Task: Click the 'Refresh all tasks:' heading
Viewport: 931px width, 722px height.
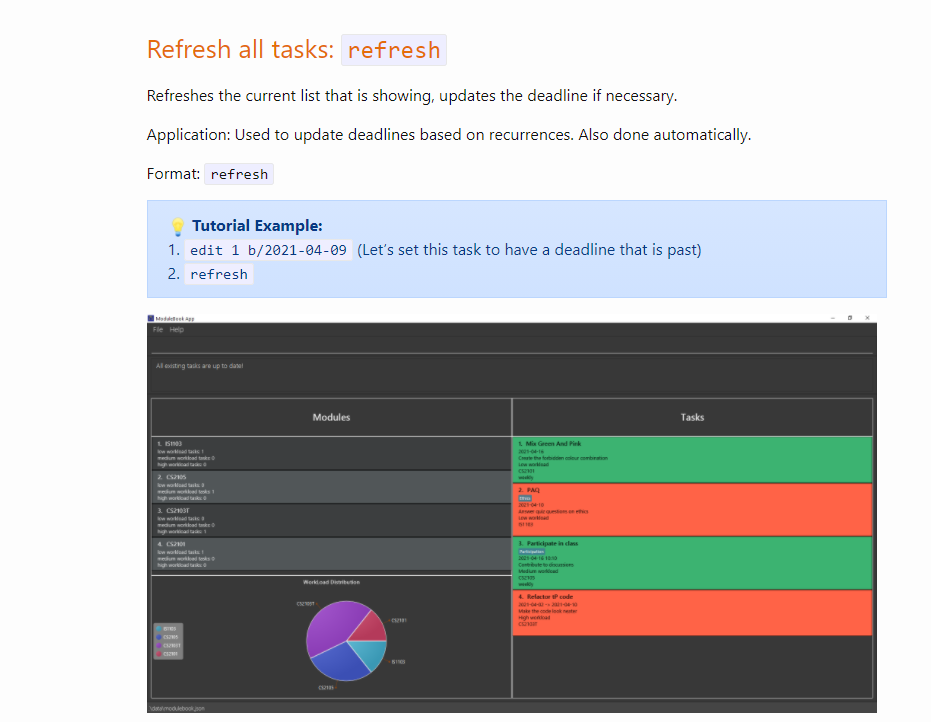Action: pyautogui.click(x=240, y=49)
